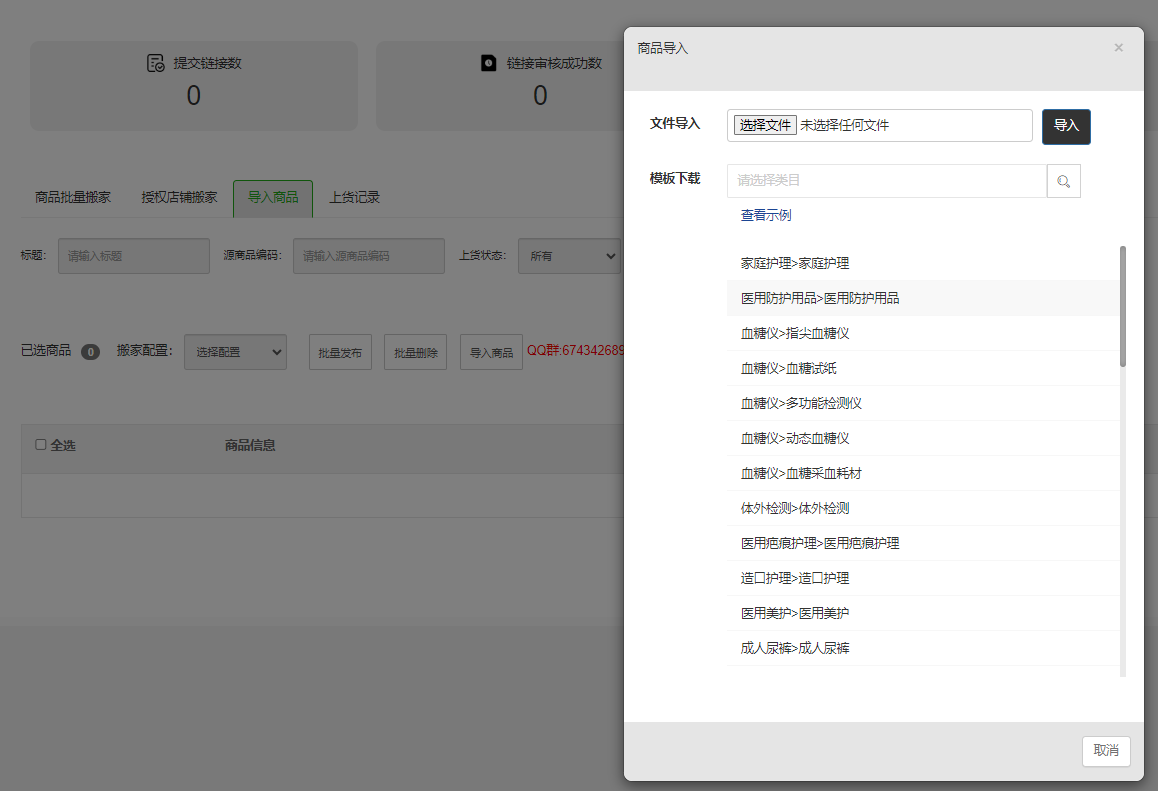The width and height of the screenshot is (1158, 791).
Task: Click the 标题 input field
Action: (x=134, y=256)
